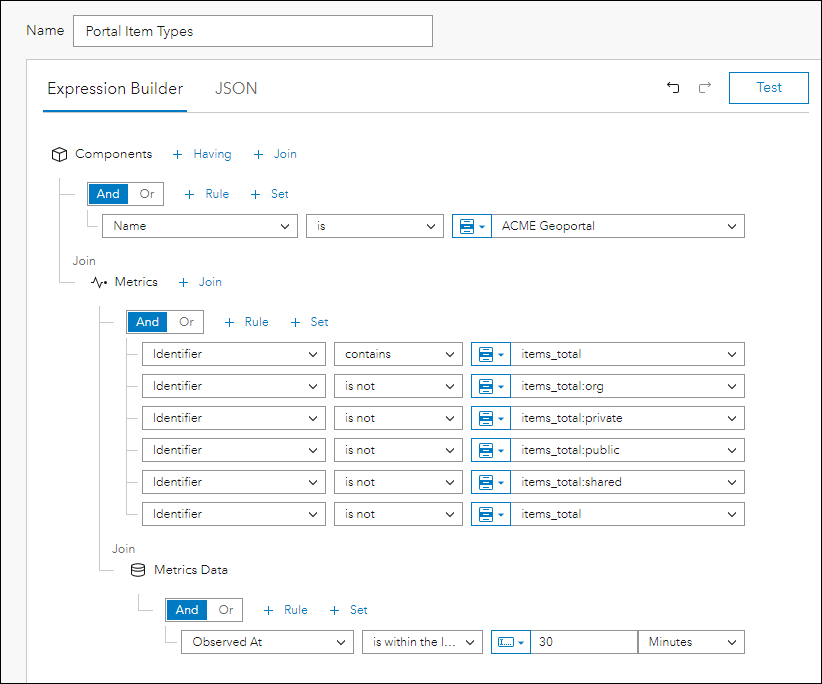Click the Components cube icon
Screen dimensions: 822x684
pyautogui.click(x=59, y=154)
